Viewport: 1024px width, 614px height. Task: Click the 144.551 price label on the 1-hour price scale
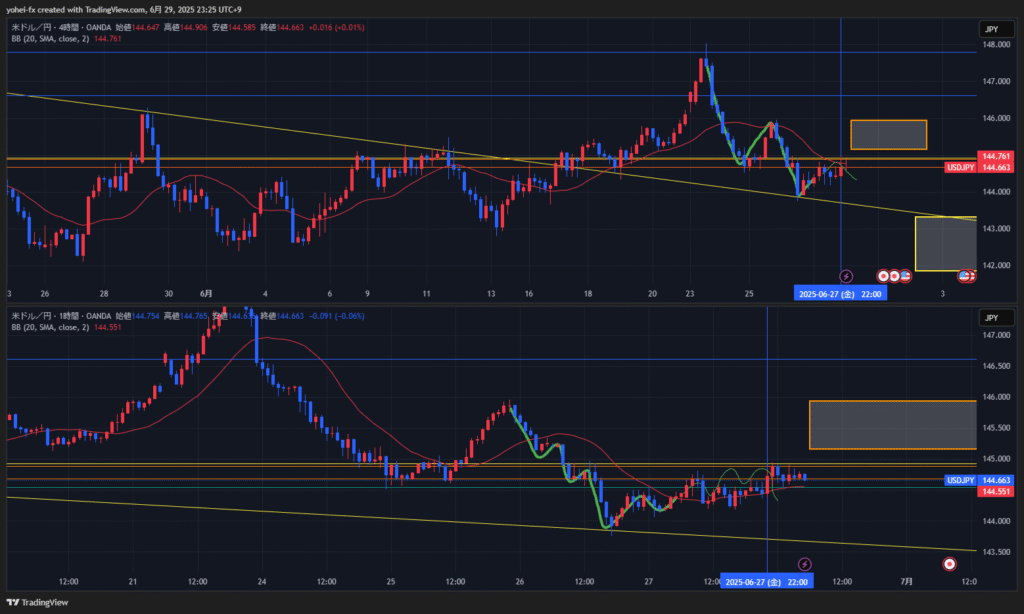pyautogui.click(x=996, y=491)
